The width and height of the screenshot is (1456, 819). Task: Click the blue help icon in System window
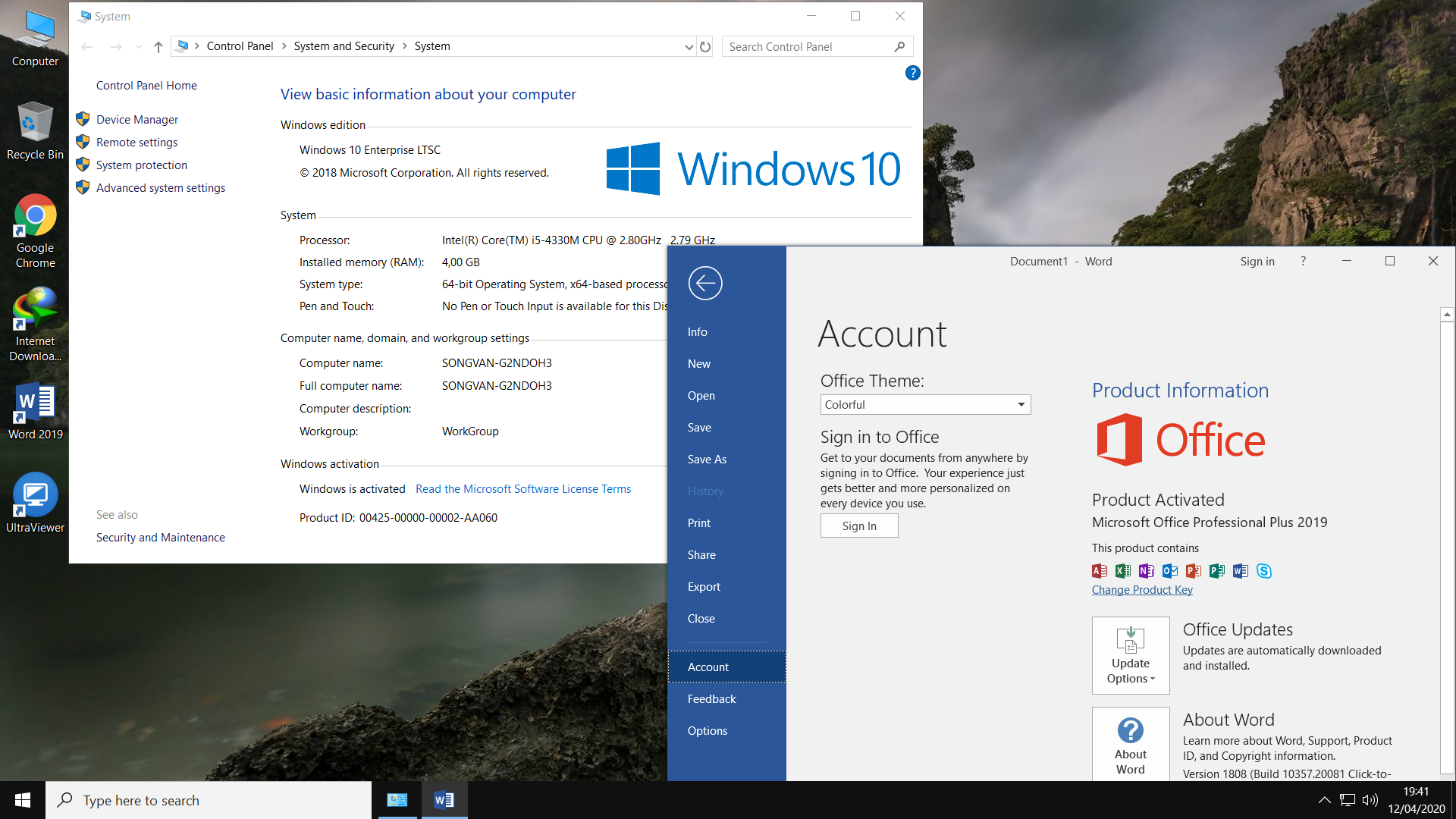912,73
